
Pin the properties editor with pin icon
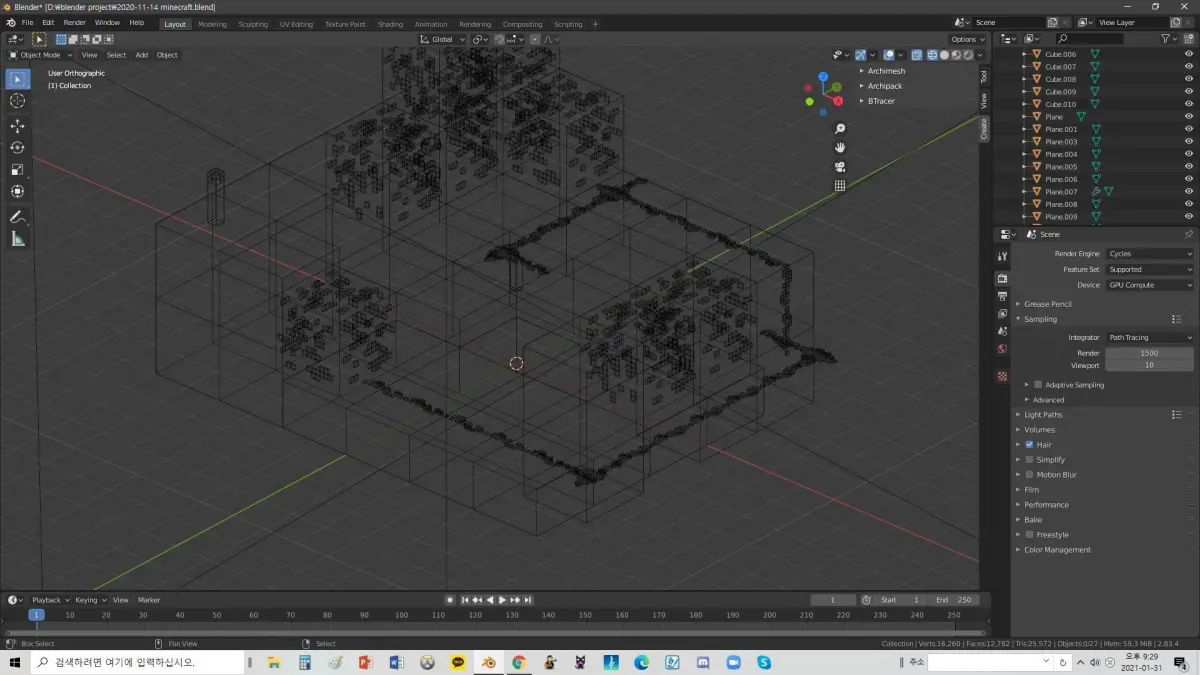pos(1188,234)
